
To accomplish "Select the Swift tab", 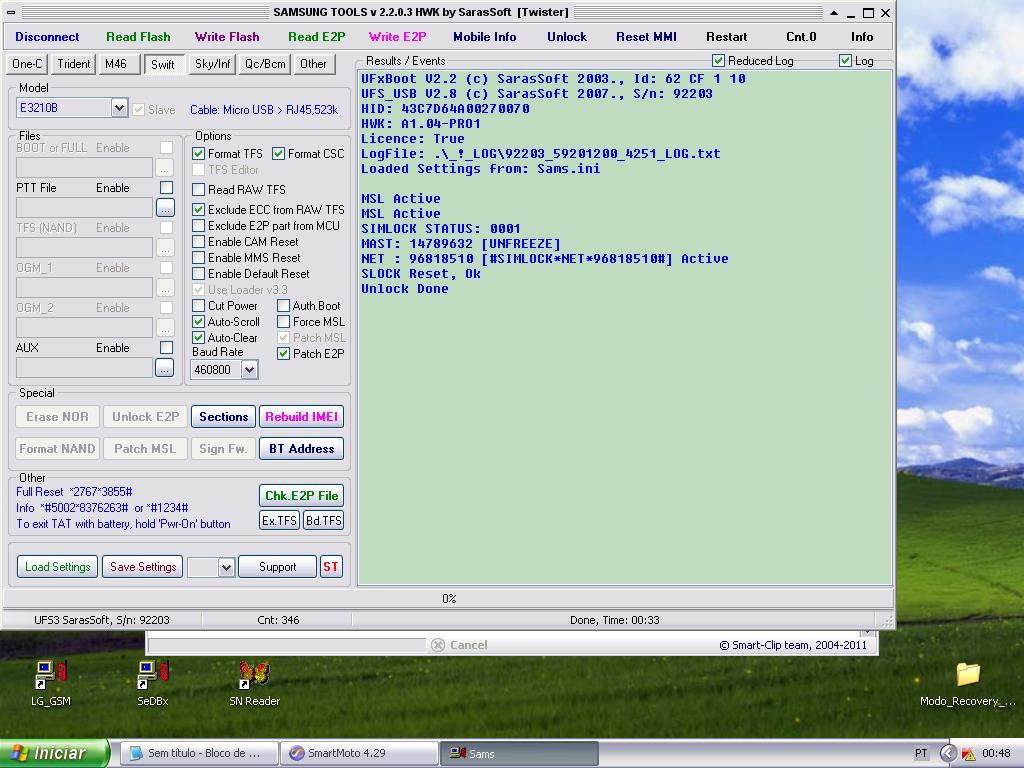I will (x=163, y=64).
